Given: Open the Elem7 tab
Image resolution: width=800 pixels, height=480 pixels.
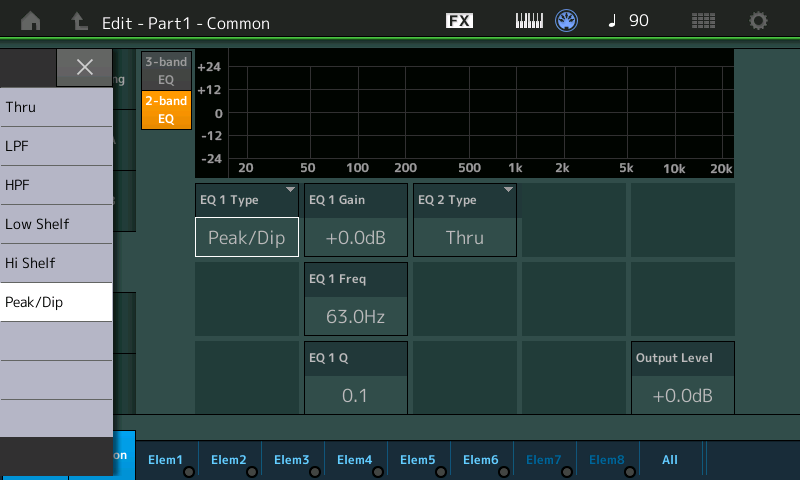Looking at the screenshot, I should click(x=544, y=460).
